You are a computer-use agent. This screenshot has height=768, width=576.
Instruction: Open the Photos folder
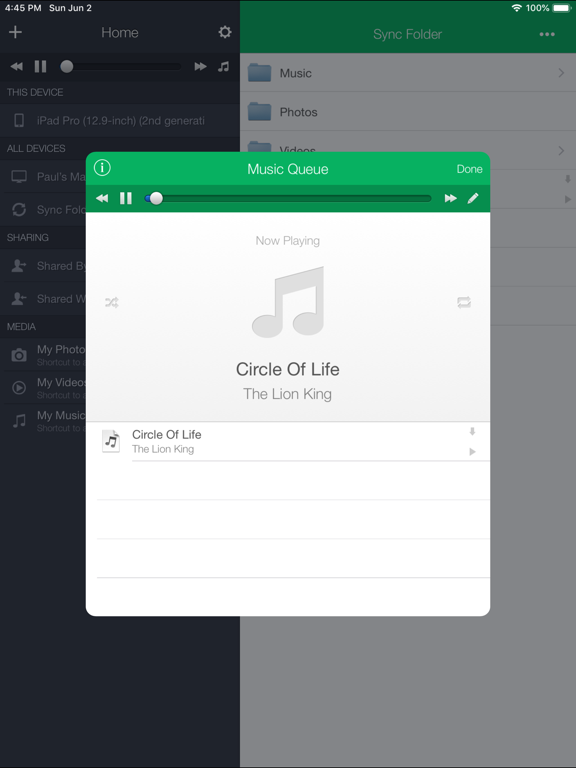pos(408,112)
